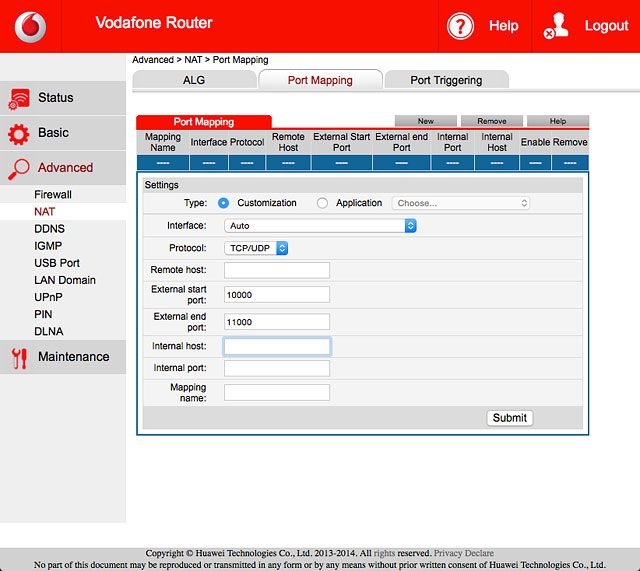This screenshot has width=640, height=571.
Task: Click the Port Mapping red panel title
Action: (204, 122)
